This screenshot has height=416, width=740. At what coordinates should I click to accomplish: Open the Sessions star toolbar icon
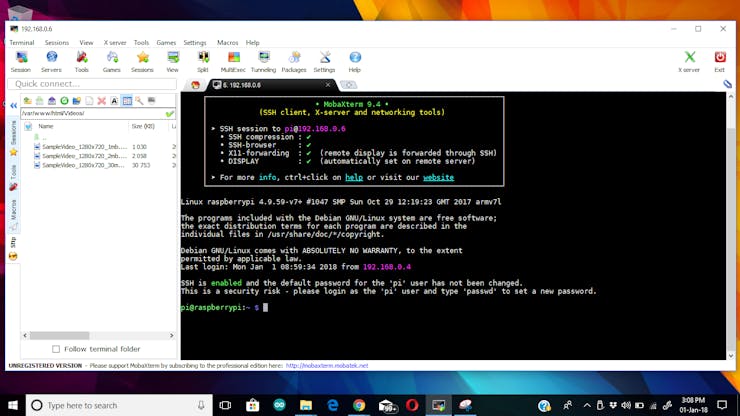tap(142, 62)
